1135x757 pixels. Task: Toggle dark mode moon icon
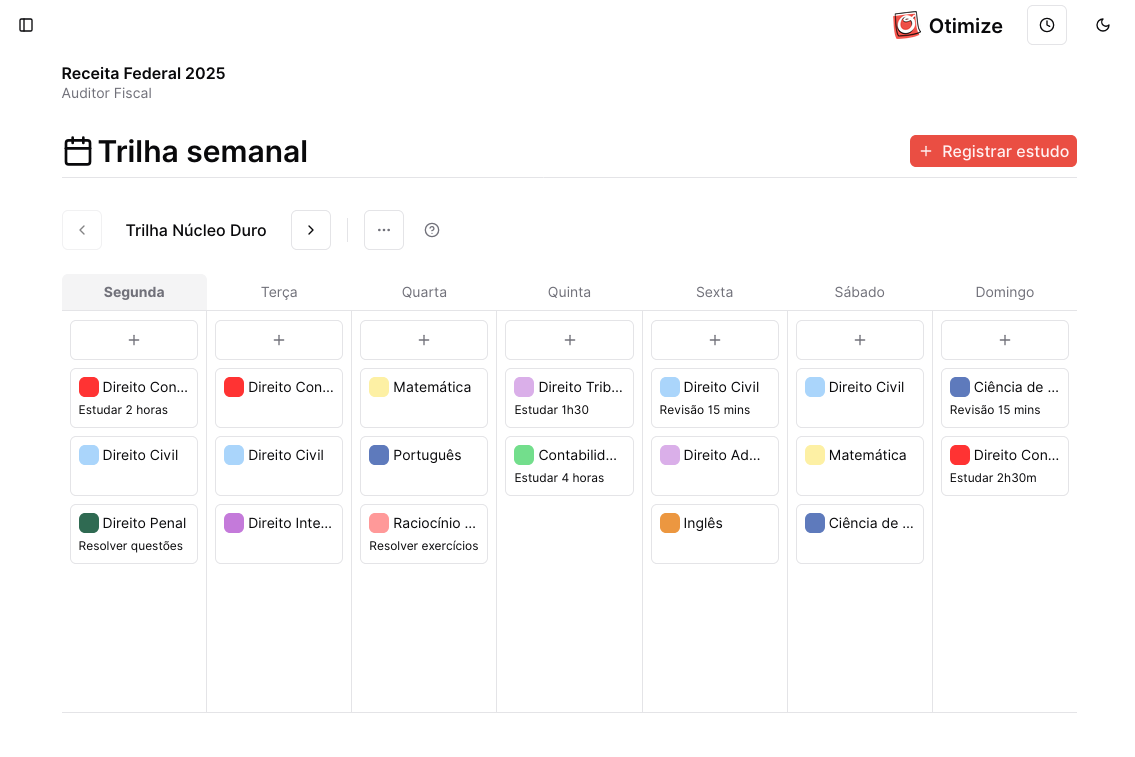[1103, 25]
